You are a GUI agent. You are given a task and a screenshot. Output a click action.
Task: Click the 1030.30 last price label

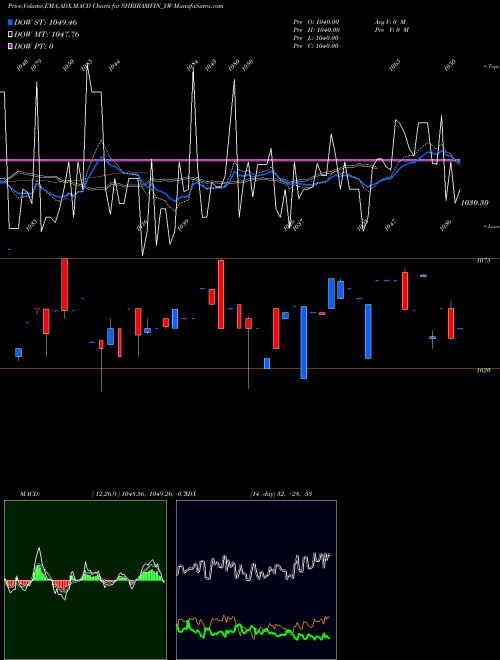click(x=474, y=203)
